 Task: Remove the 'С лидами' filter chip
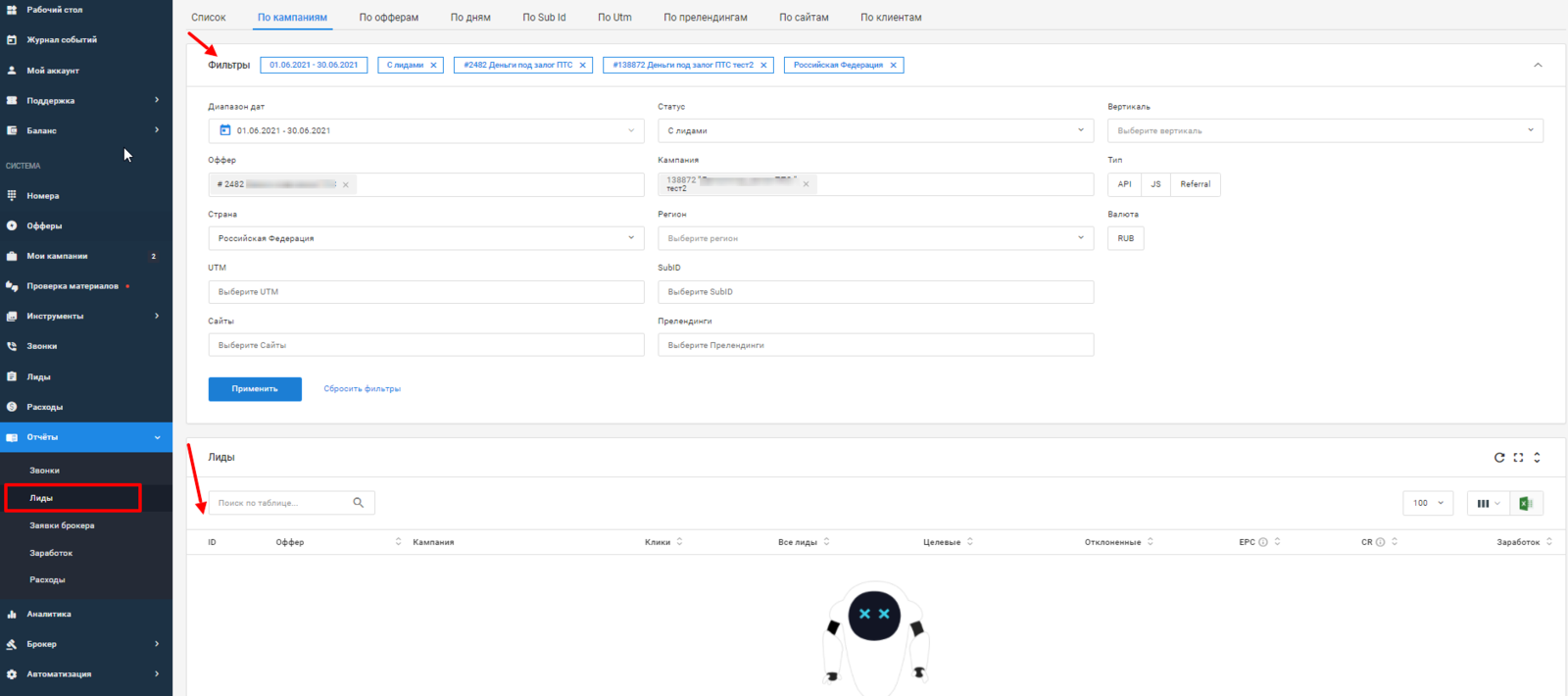click(x=433, y=66)
